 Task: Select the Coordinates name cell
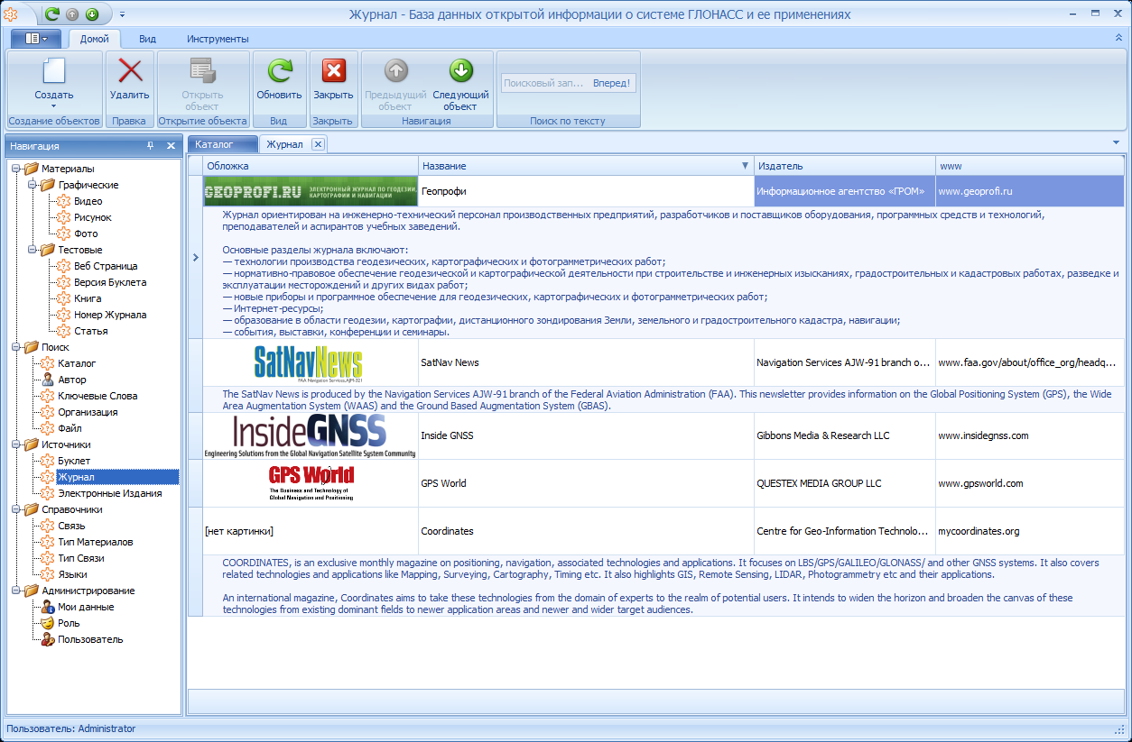(x=586, y=531)
